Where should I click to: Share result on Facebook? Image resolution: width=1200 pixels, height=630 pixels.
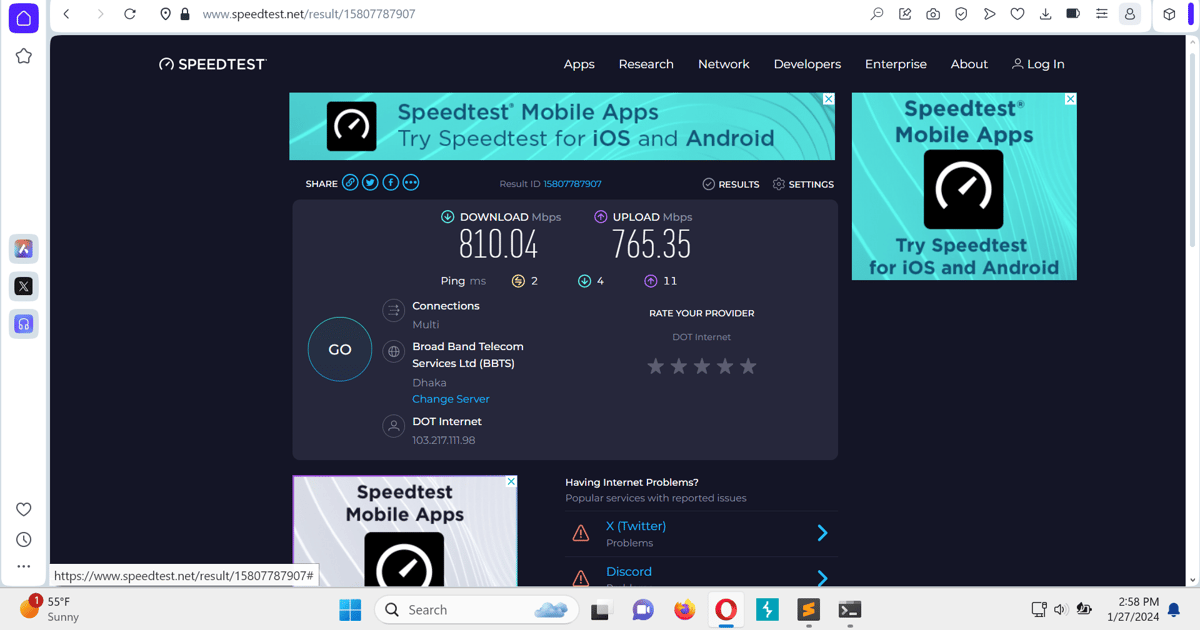point(391,183)
